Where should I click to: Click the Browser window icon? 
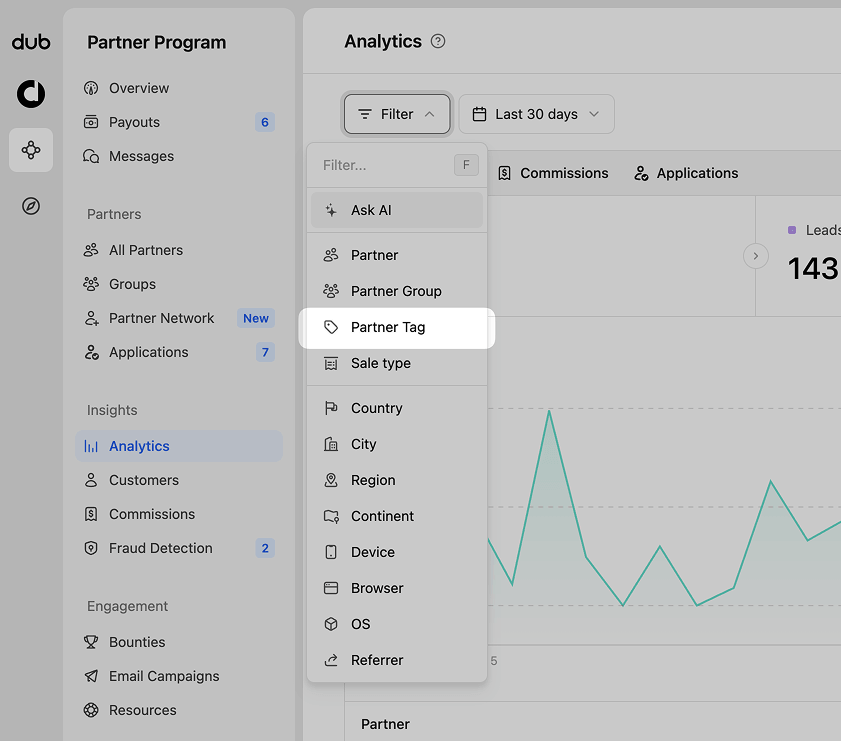331,588
